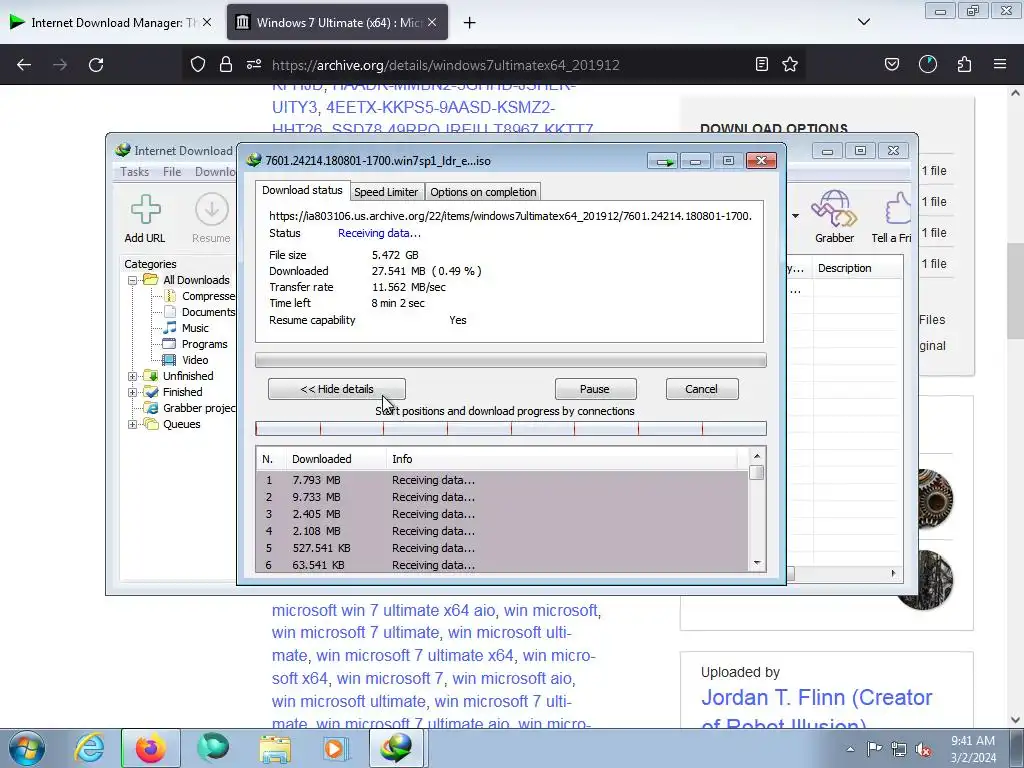Click the IDM list horizontal scroll right arrow
The width and height of the screenshot is (1024, 768).
893,573
